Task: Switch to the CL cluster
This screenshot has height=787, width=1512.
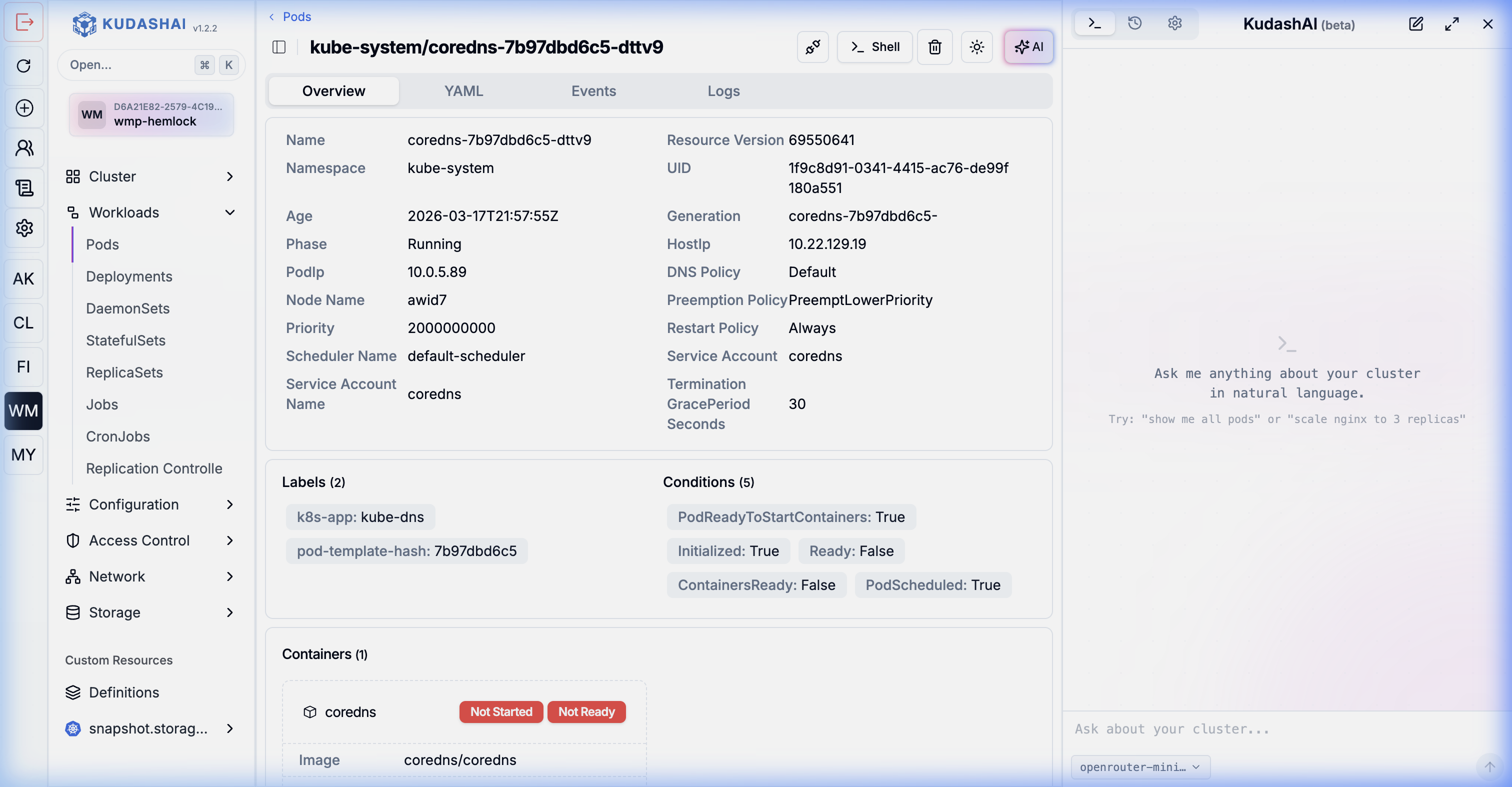Action: (x=23, y=323)
